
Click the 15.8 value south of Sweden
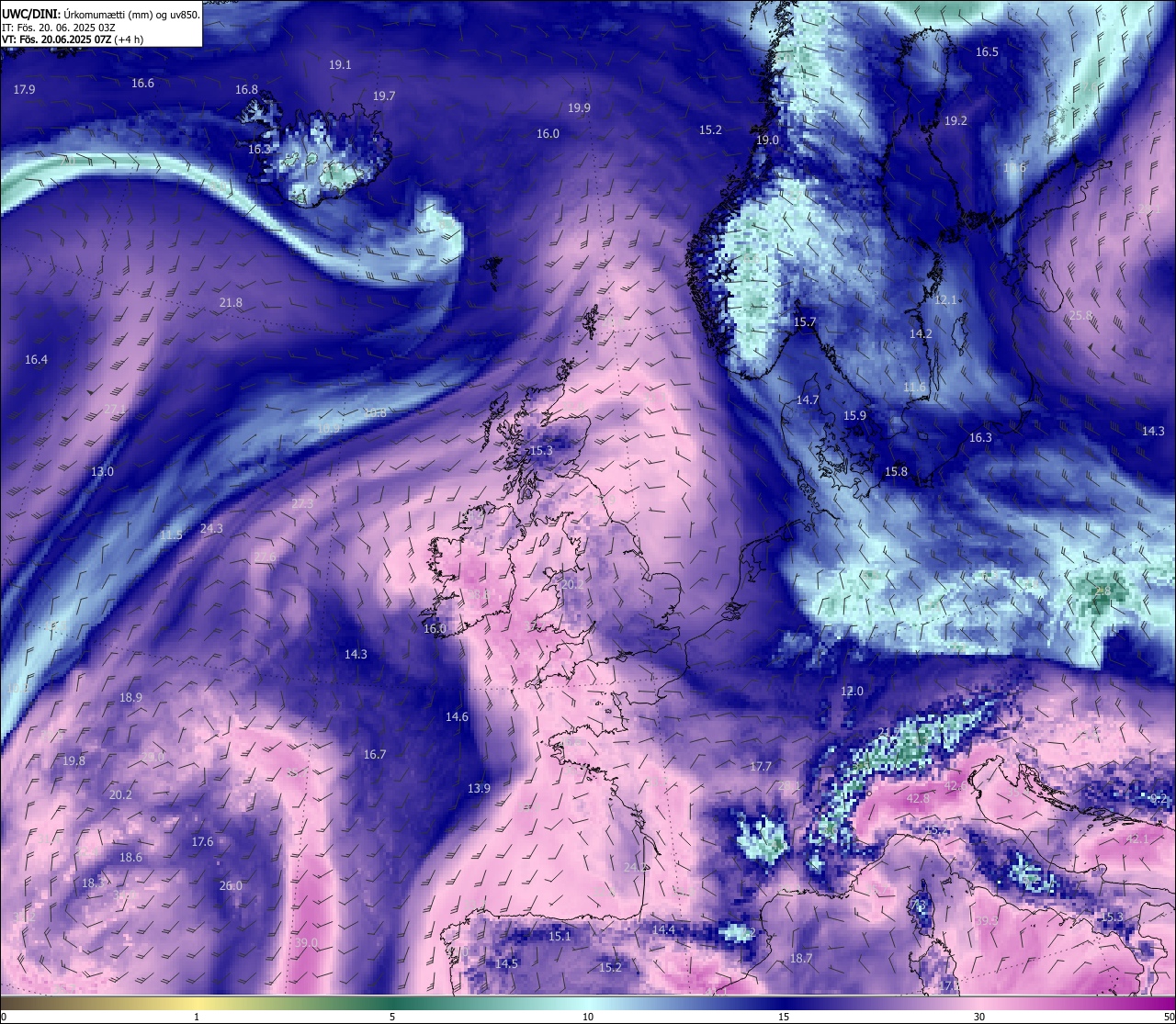pos(896,471)
